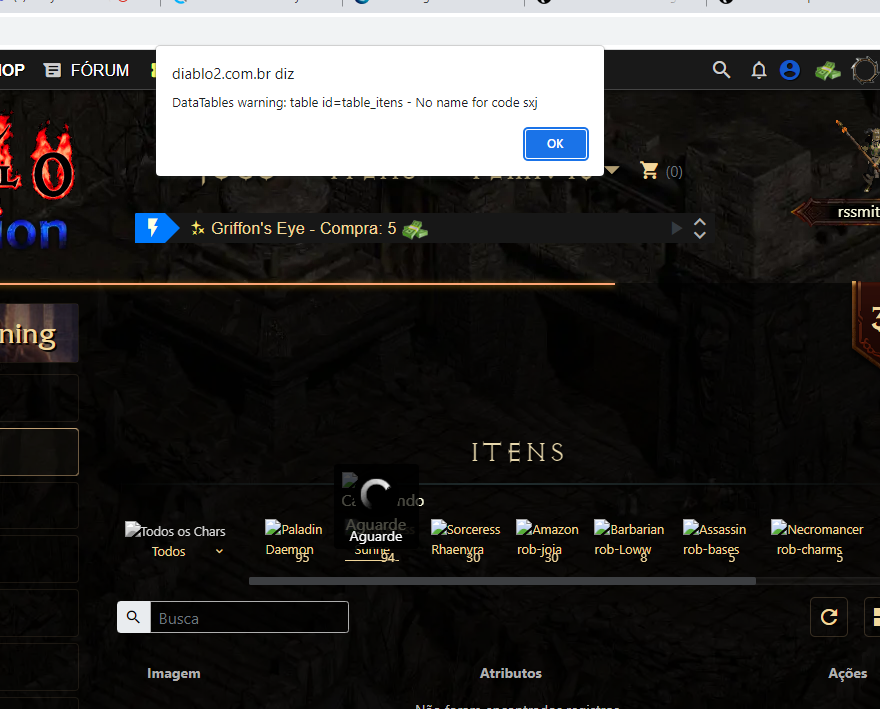880x709 pixels.
Task: Select the Amazon rob-joia character tab
Action: coord(547,540)
